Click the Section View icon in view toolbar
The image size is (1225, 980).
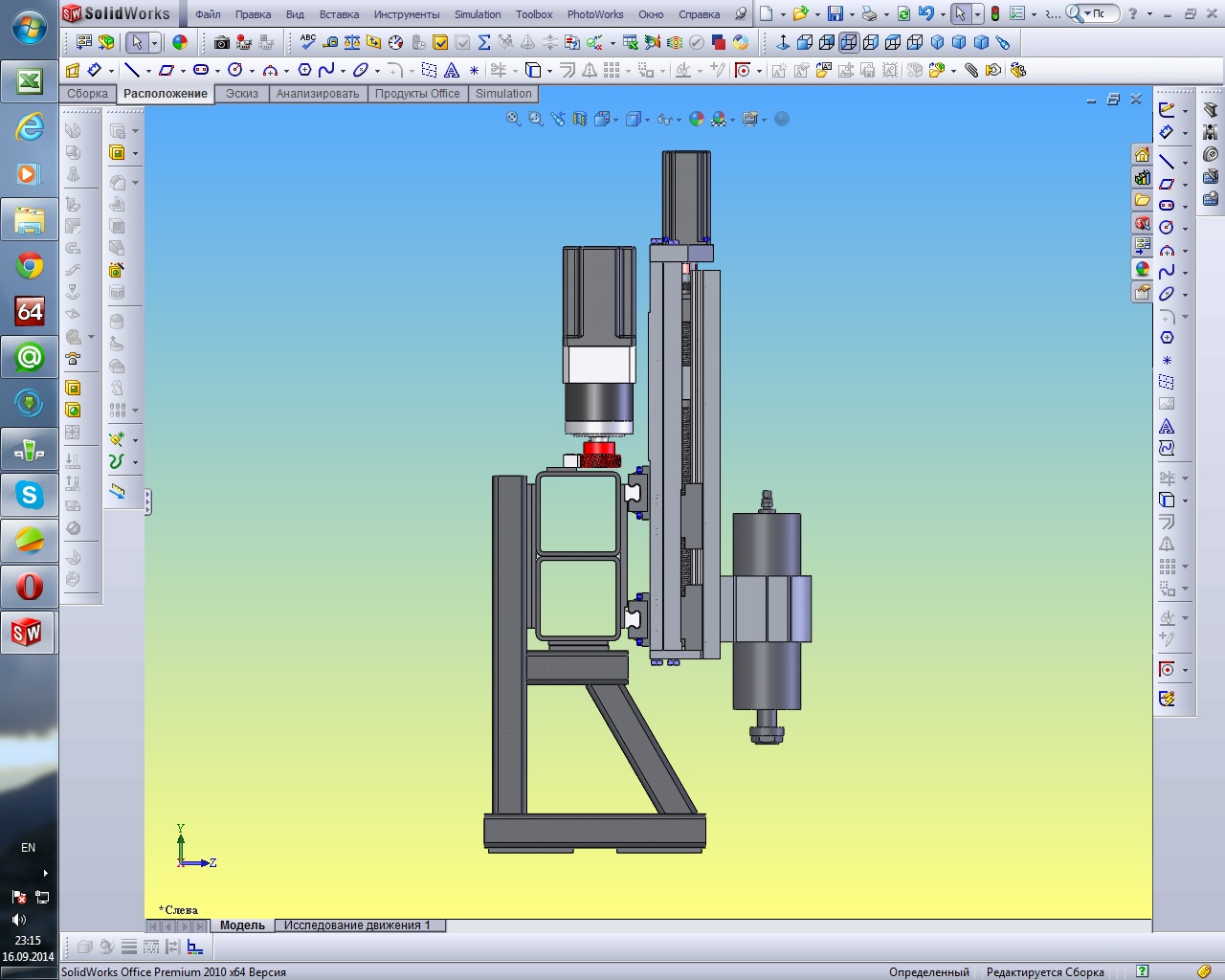click(x=580, y=119)
